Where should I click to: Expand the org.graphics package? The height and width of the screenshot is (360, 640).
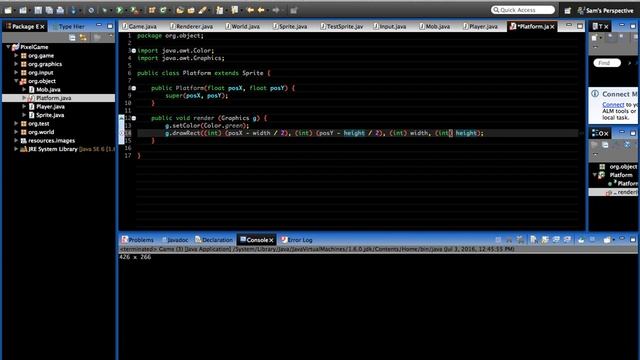16,64
